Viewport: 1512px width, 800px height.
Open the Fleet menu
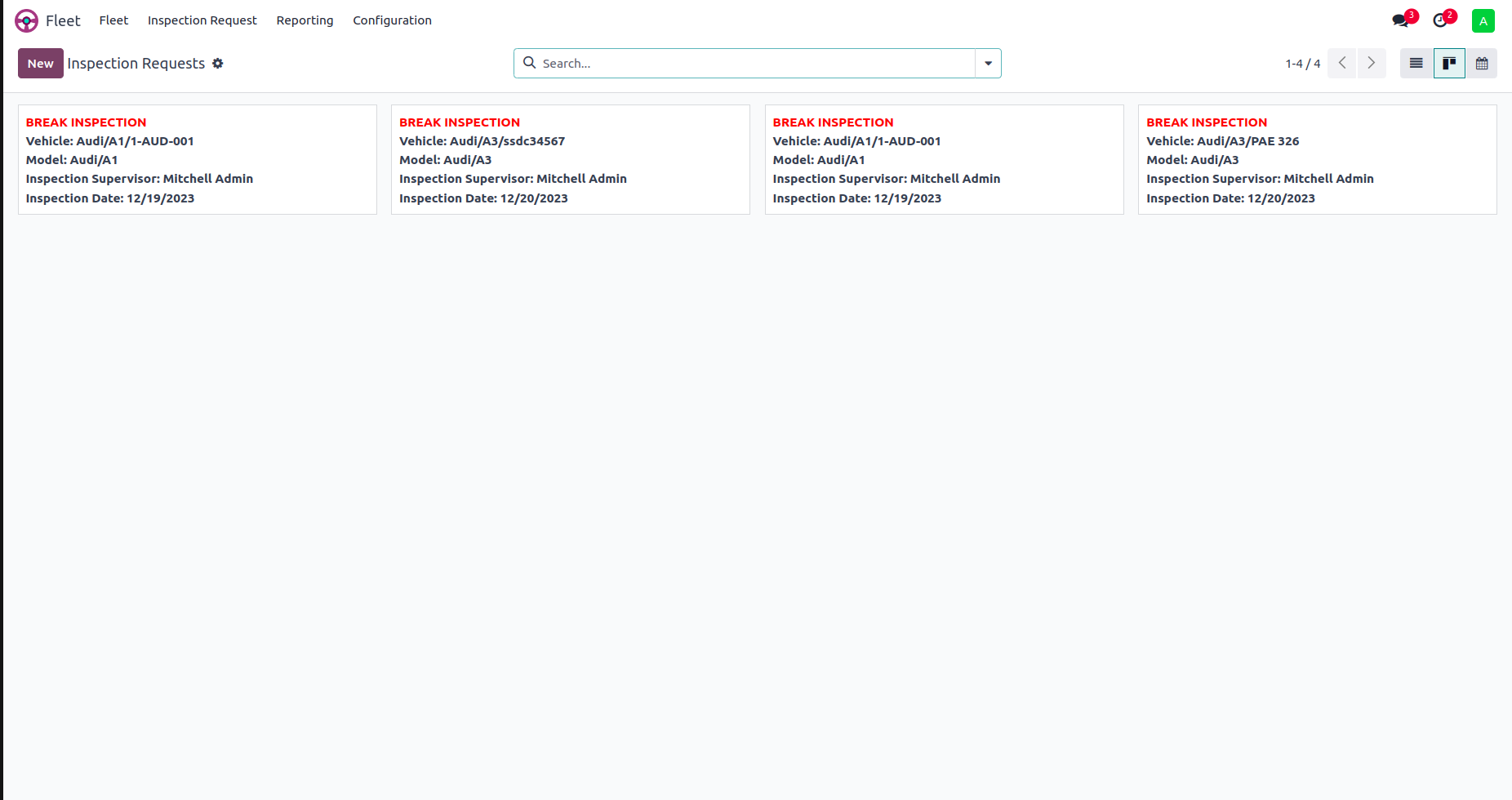click(x=113, y=20)
